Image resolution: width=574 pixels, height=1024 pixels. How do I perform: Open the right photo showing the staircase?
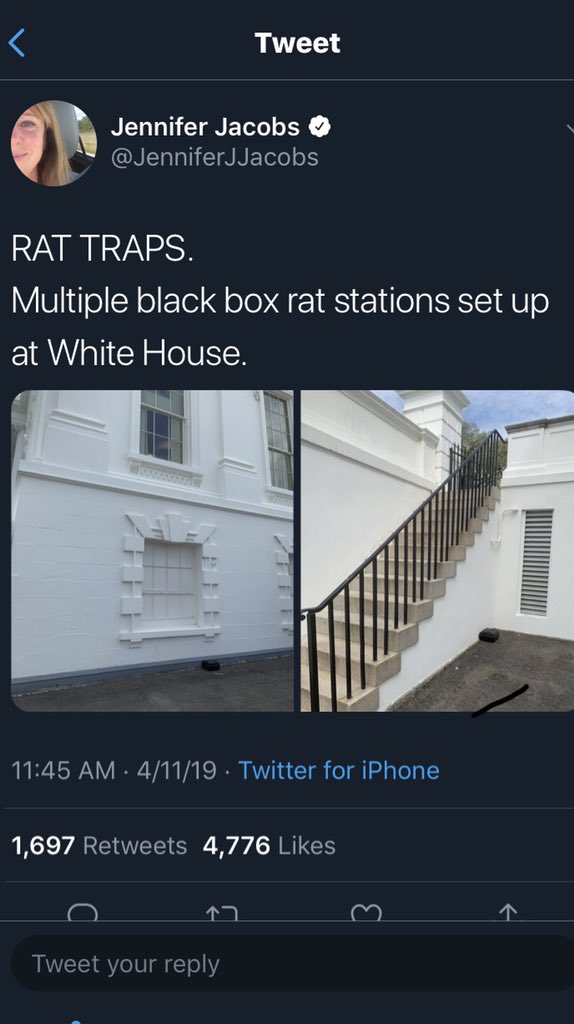coord(437,551)
